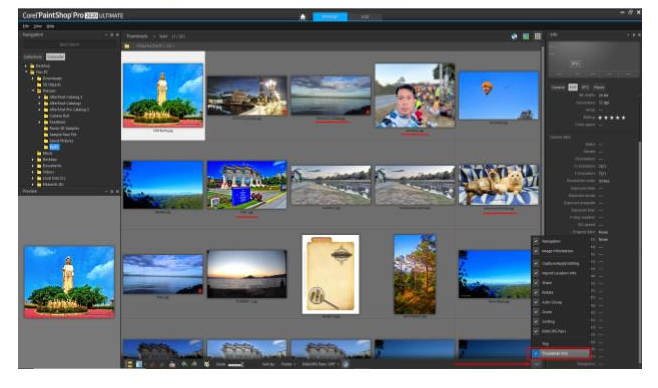Open the File menu
This screenshot has height=388, width=658.
coord(26,26)
